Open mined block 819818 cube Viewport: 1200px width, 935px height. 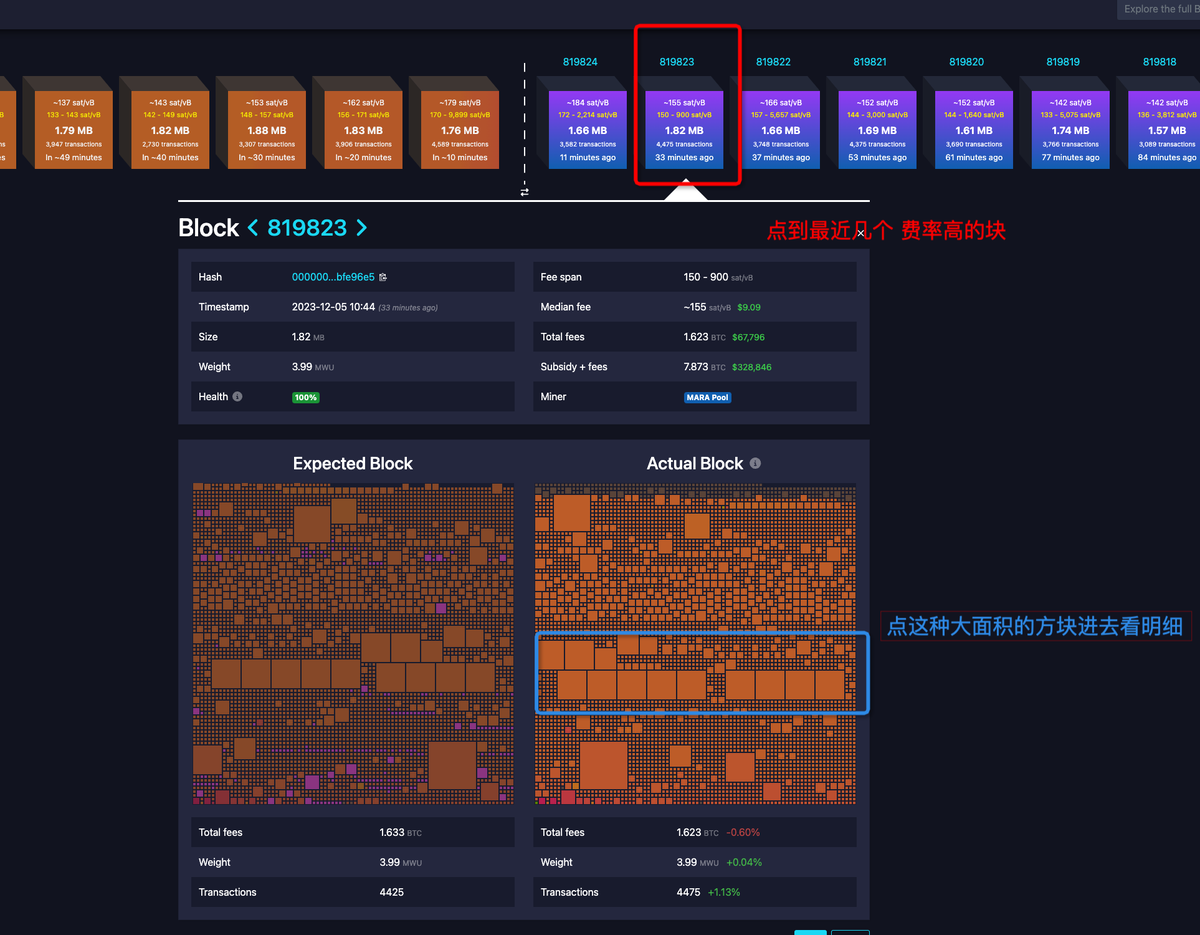tap(1164, 128)
